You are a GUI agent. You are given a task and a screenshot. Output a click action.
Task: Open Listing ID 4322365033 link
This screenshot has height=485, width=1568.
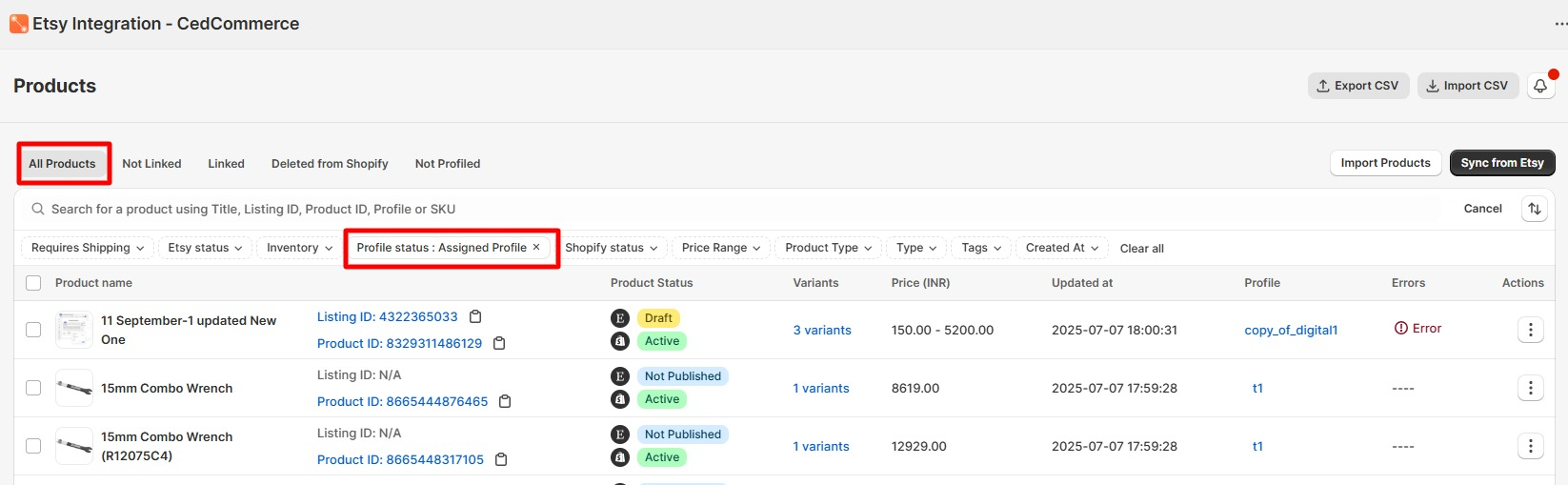click(388, 316)
